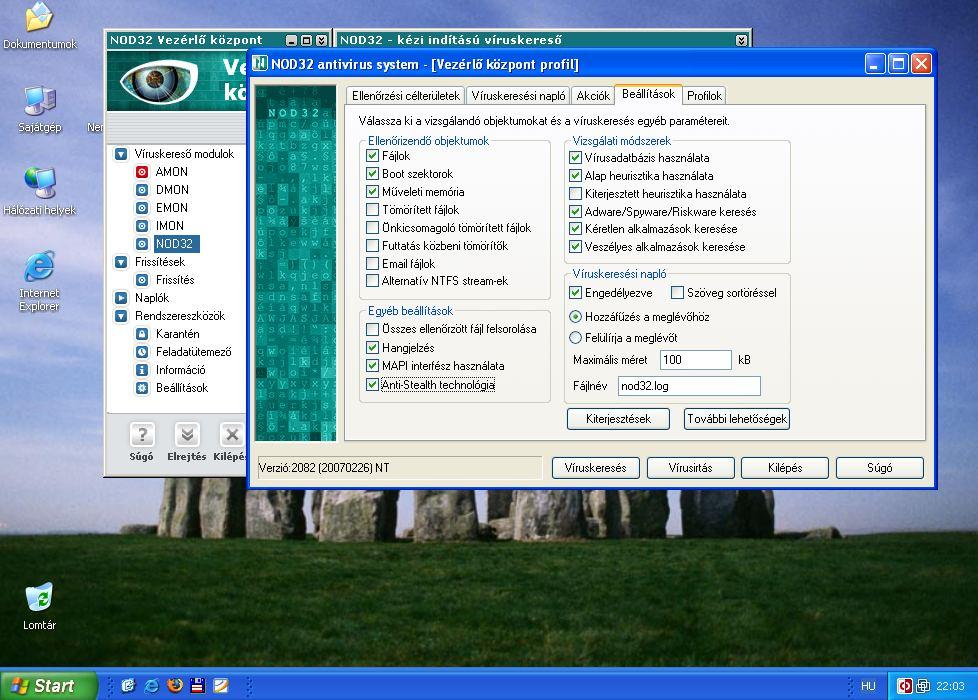Image resolution: width=978 pixels, height=700 pixels.
Task: Collapse the Víruskereső modulok tree group
Action: [121, 154]
